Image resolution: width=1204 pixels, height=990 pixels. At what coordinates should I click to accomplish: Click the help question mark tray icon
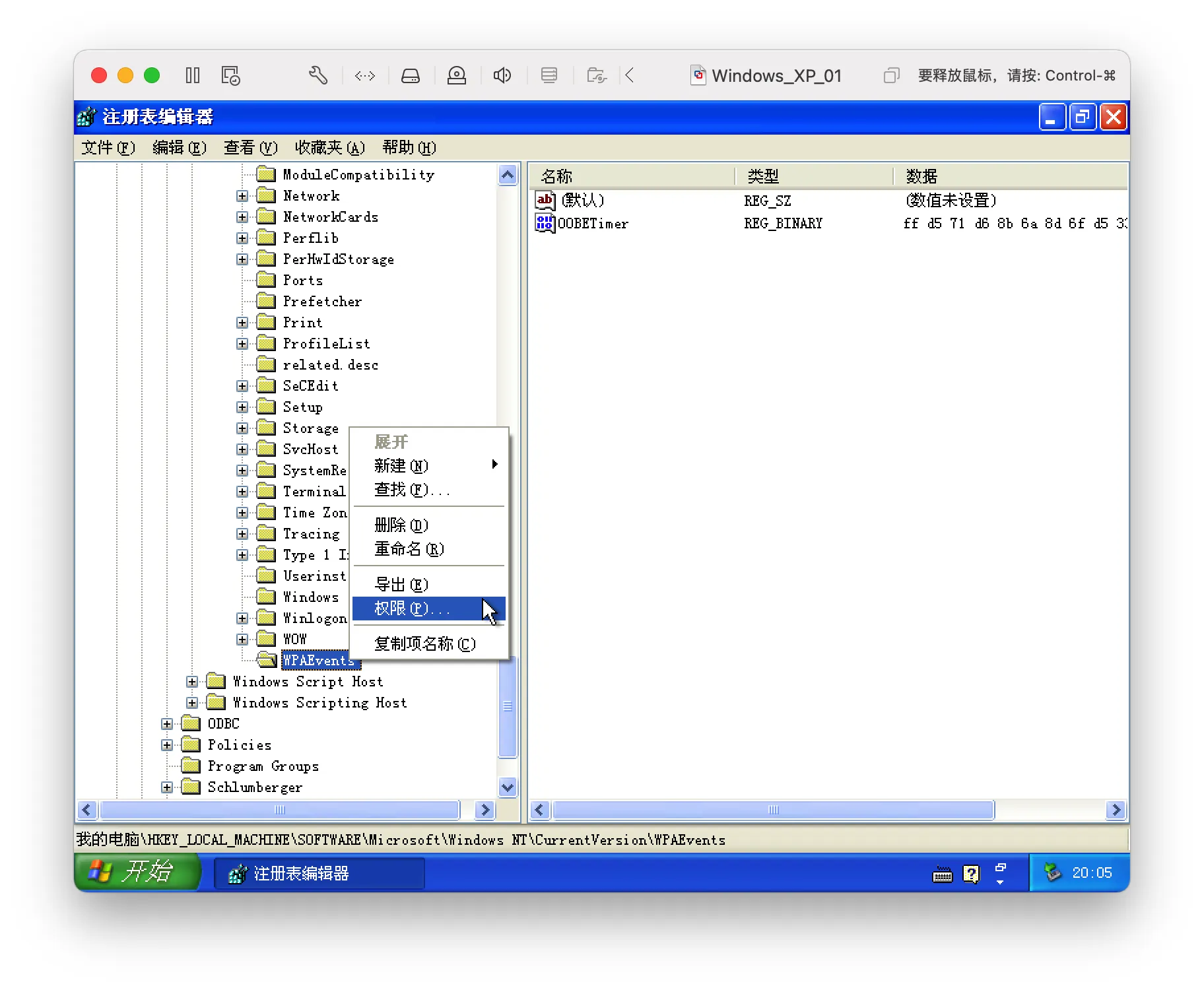971,874
